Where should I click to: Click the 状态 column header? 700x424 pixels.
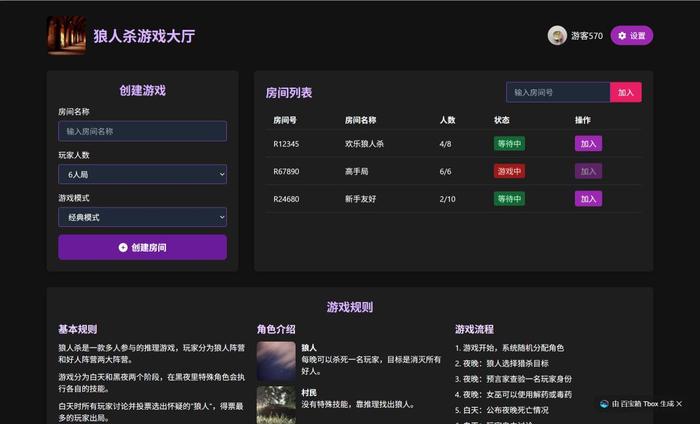502,120
